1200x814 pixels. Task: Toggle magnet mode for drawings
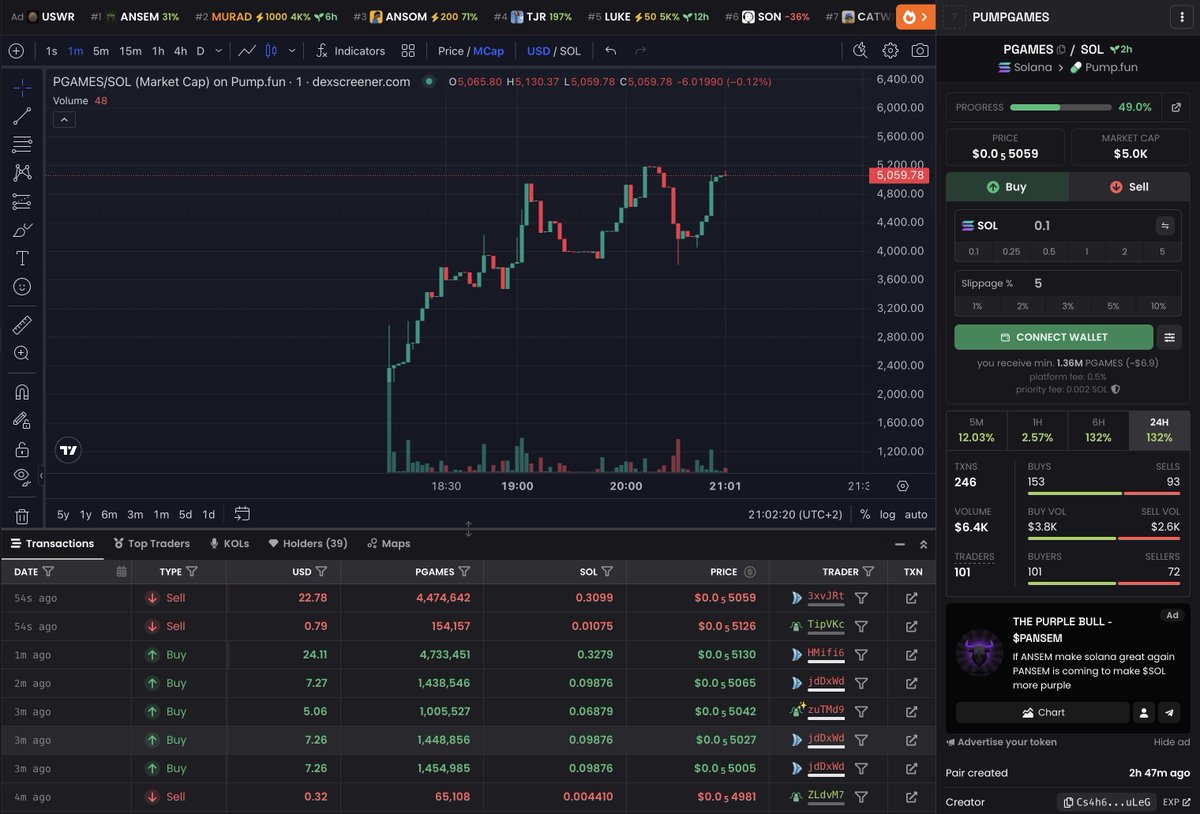click(x=22, y=391)
